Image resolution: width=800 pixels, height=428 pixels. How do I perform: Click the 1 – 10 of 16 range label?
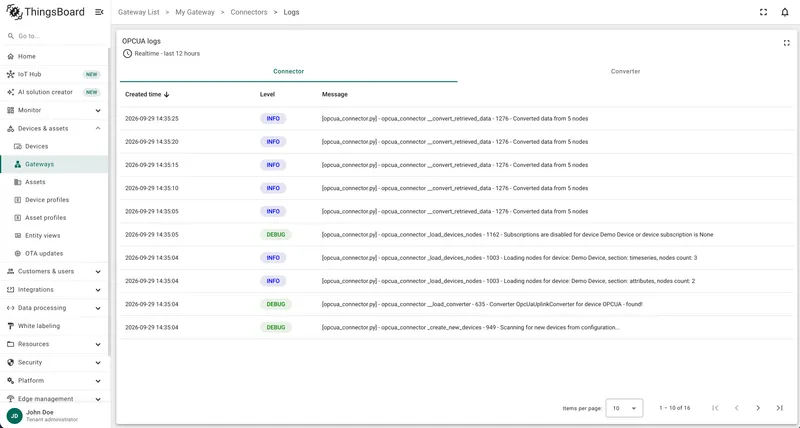point(674,408)
